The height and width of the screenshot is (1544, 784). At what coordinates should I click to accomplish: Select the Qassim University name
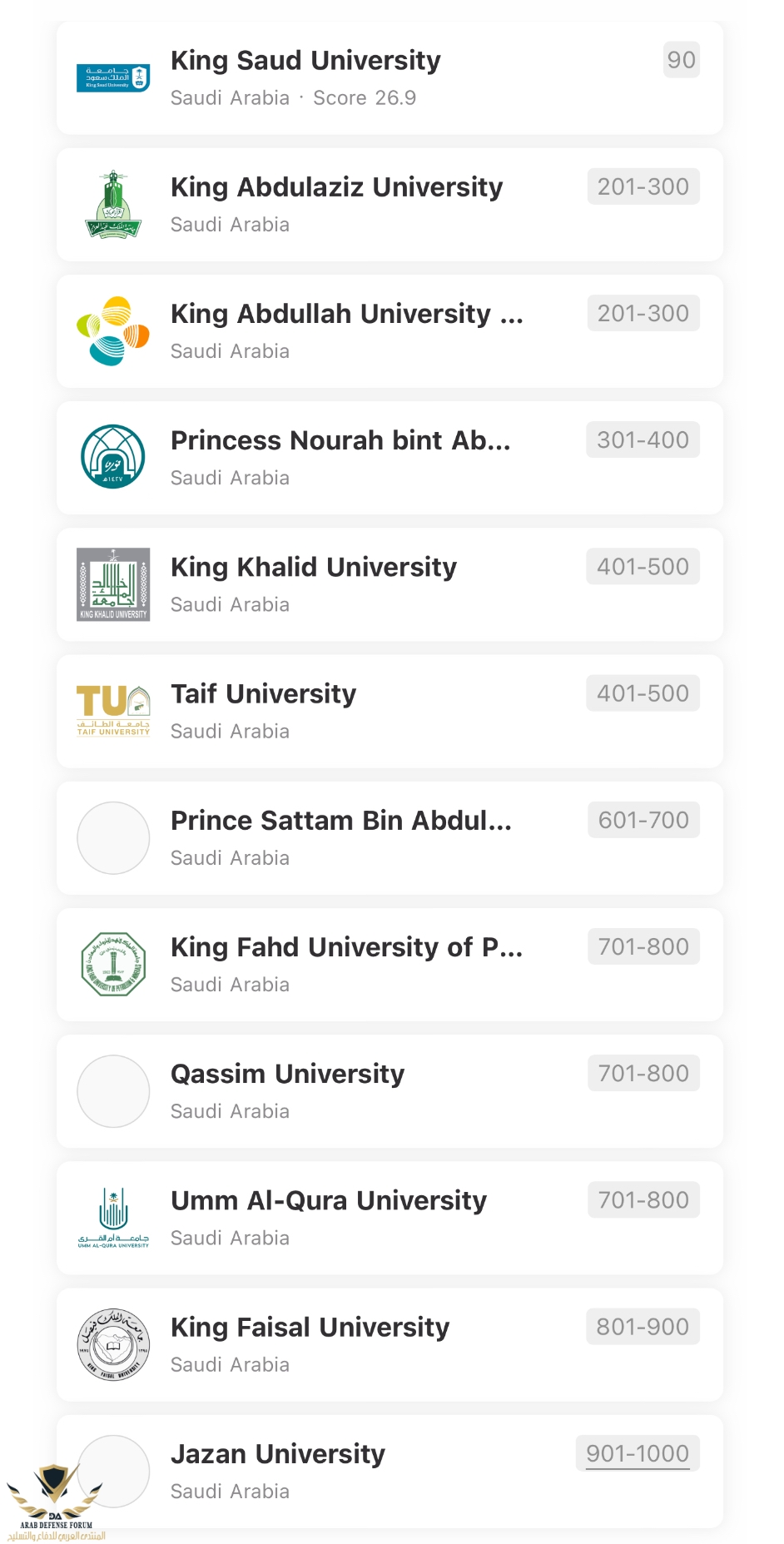pyautogui.click(x=287, y=1074)
